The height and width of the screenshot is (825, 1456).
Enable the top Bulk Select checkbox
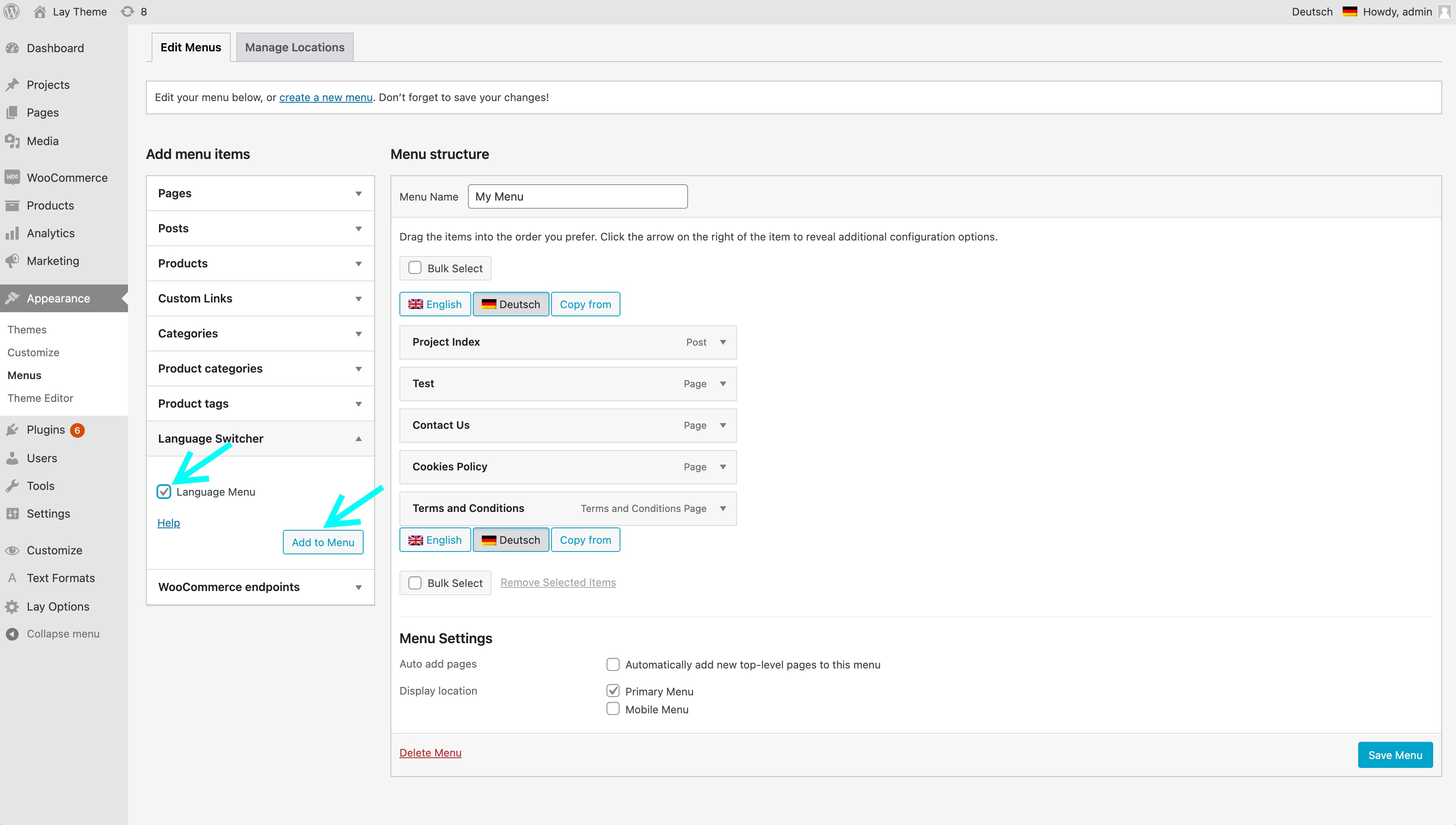coord(415,268)
